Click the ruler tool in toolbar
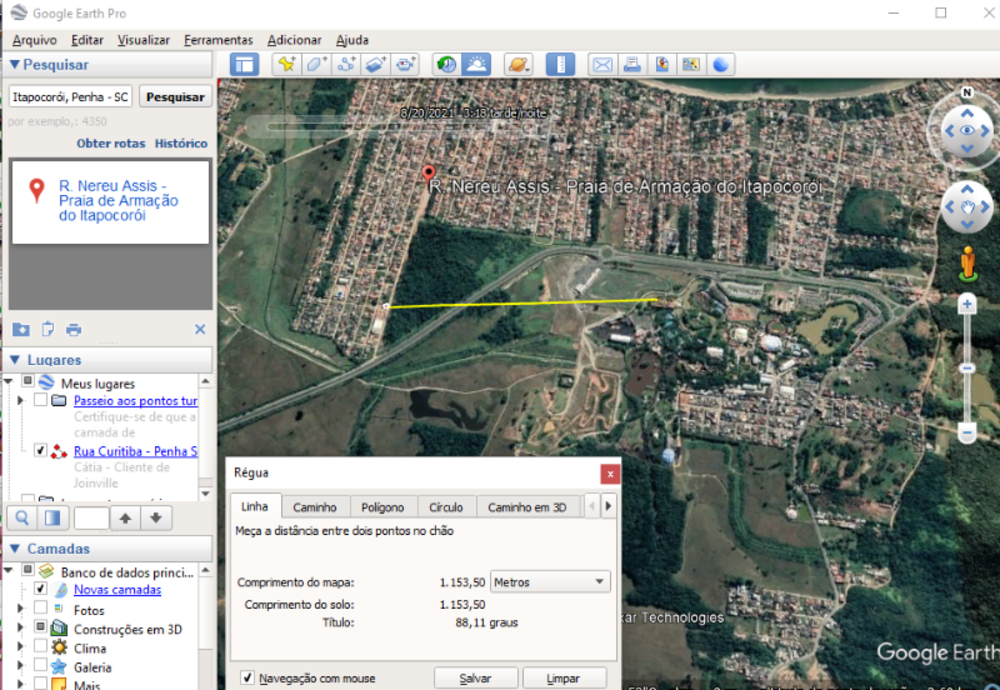 click(x=560, y=65)
